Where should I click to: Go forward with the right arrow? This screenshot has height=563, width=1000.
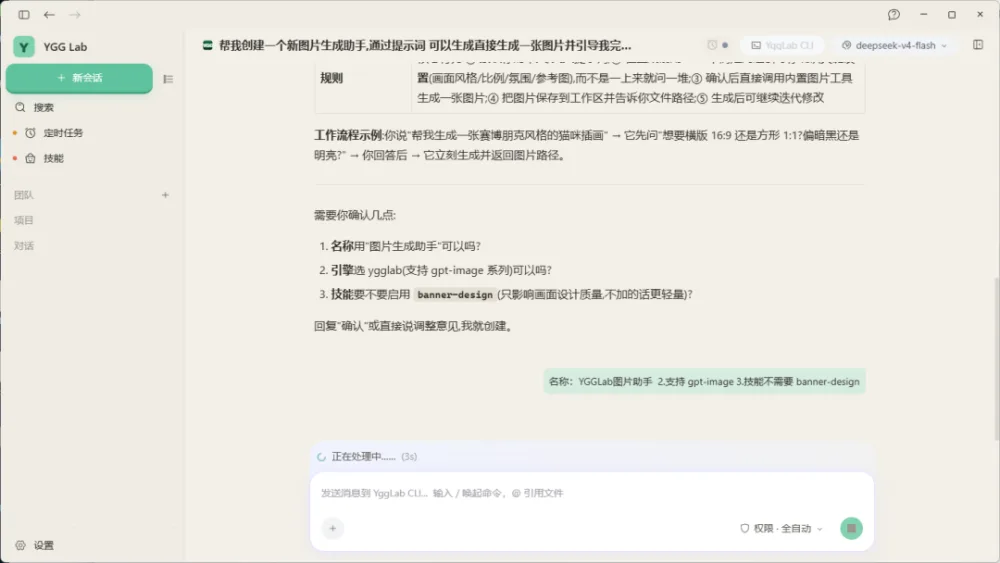75,14
